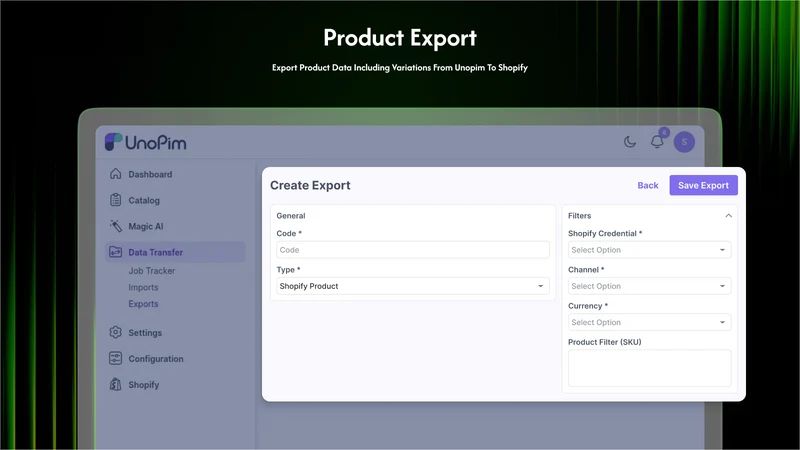Open the Shopify Credential dropdown

[x=649, y=250]
